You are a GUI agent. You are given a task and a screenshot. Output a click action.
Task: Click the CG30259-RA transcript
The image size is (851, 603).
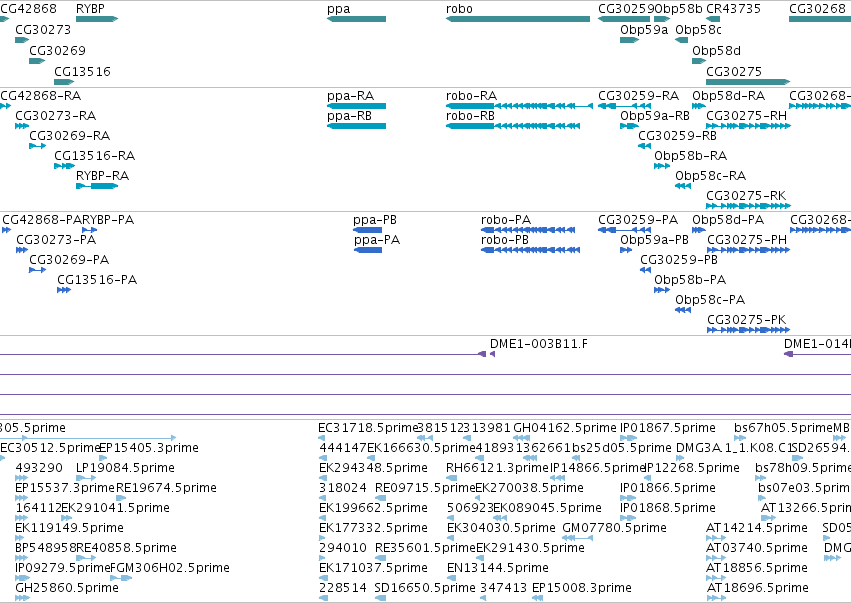624,106
